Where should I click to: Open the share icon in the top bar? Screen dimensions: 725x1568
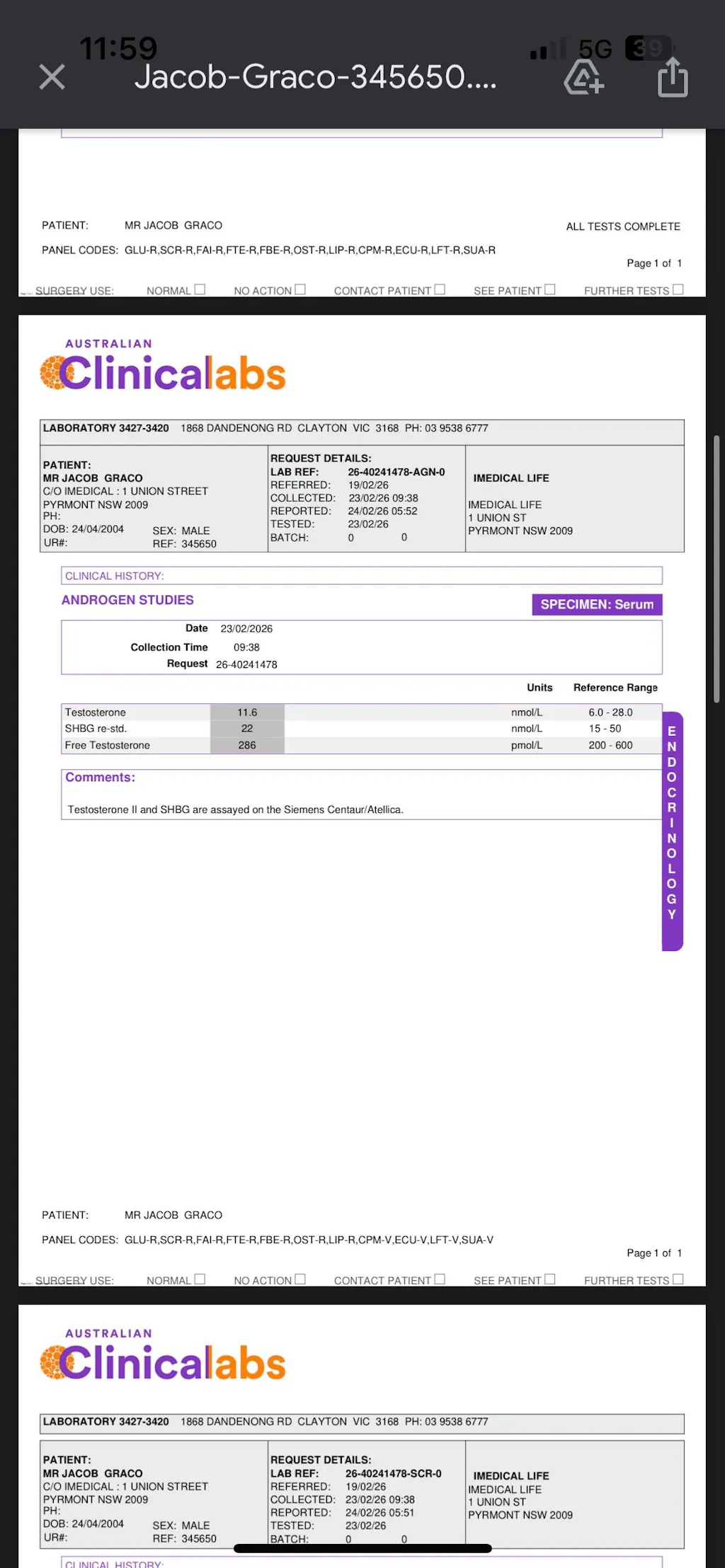coord(672,77)
